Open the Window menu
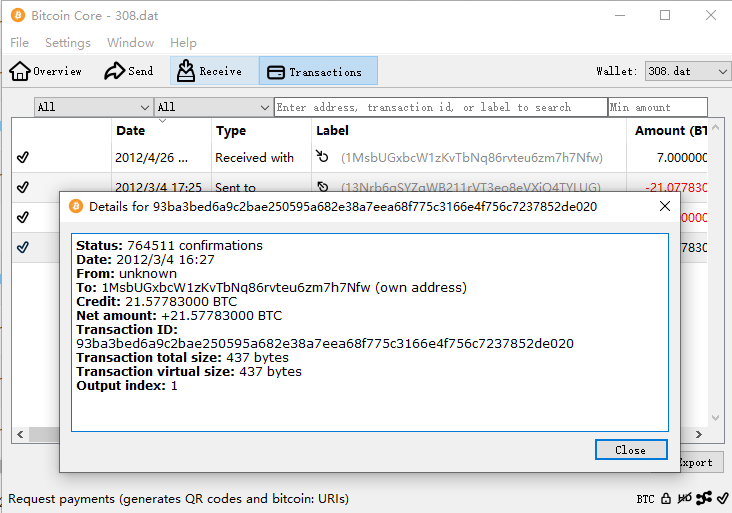 130,43
